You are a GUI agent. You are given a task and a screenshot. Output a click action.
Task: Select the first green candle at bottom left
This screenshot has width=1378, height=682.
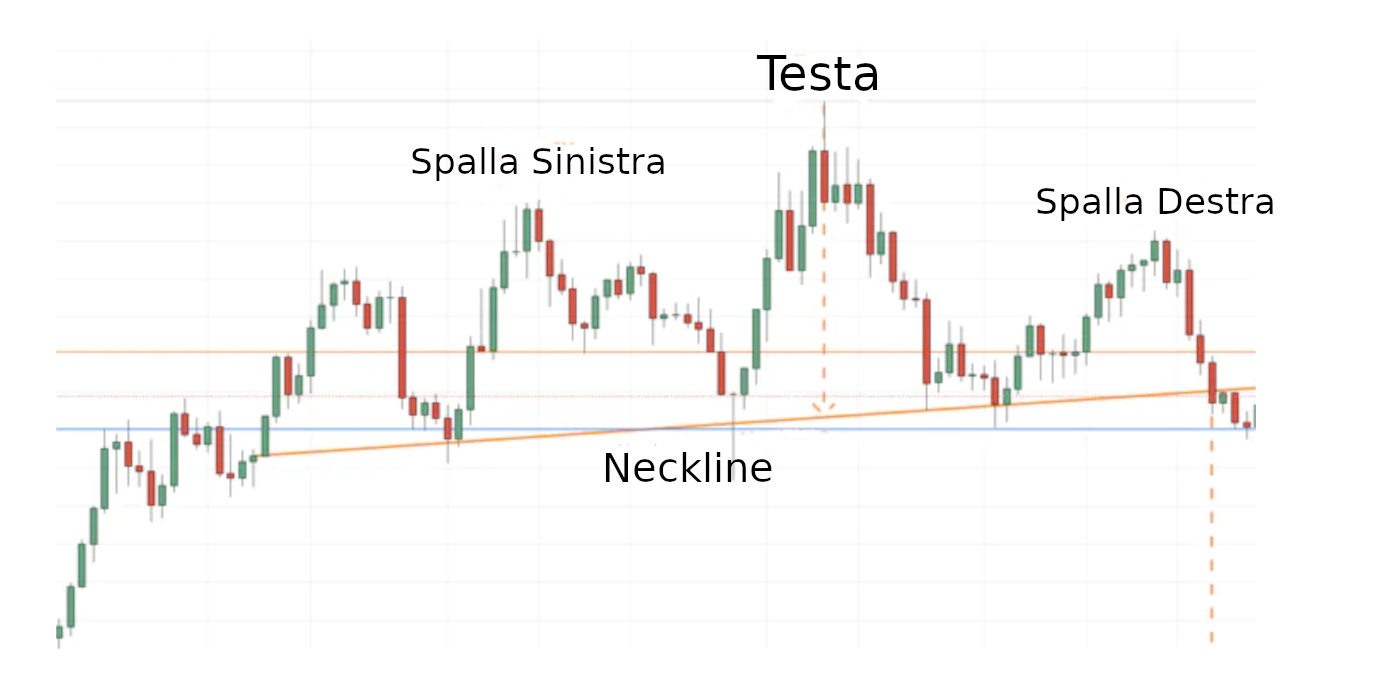pyautogui.click(x=59, y=631)
